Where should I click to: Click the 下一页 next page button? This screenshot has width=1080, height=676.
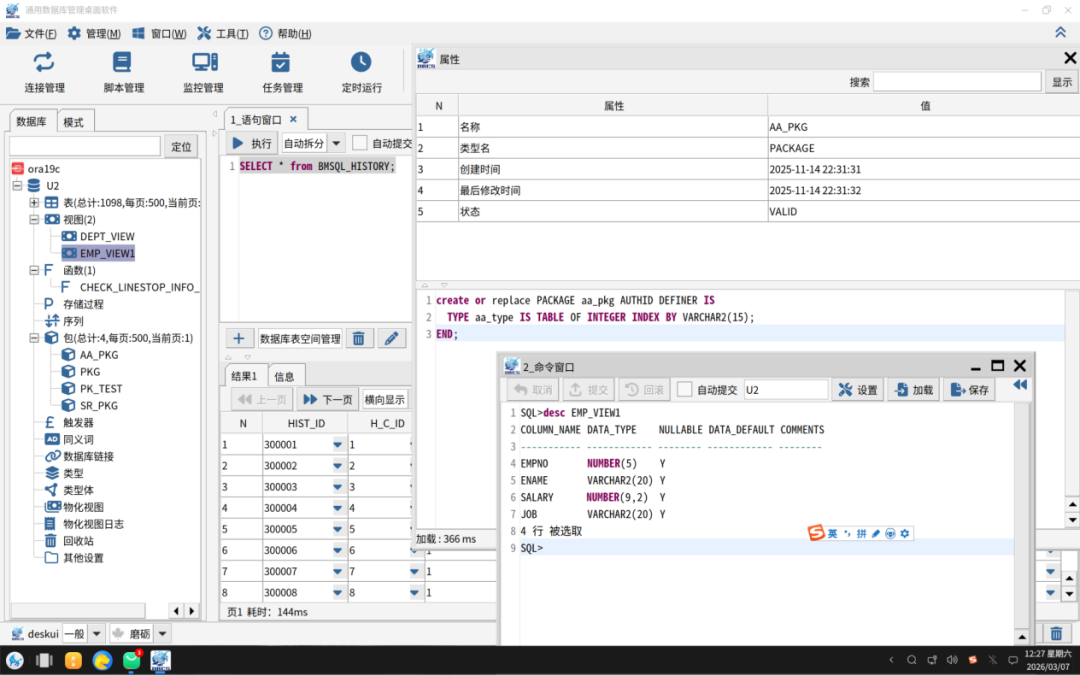coord(327,400)
